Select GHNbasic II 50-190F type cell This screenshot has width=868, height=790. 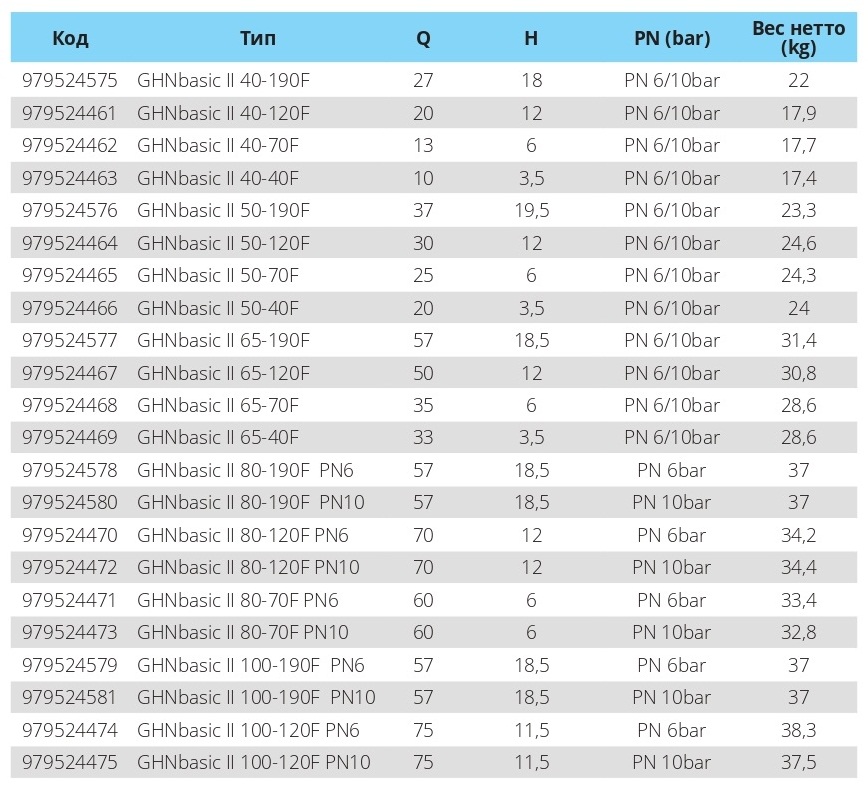(224, 211)
